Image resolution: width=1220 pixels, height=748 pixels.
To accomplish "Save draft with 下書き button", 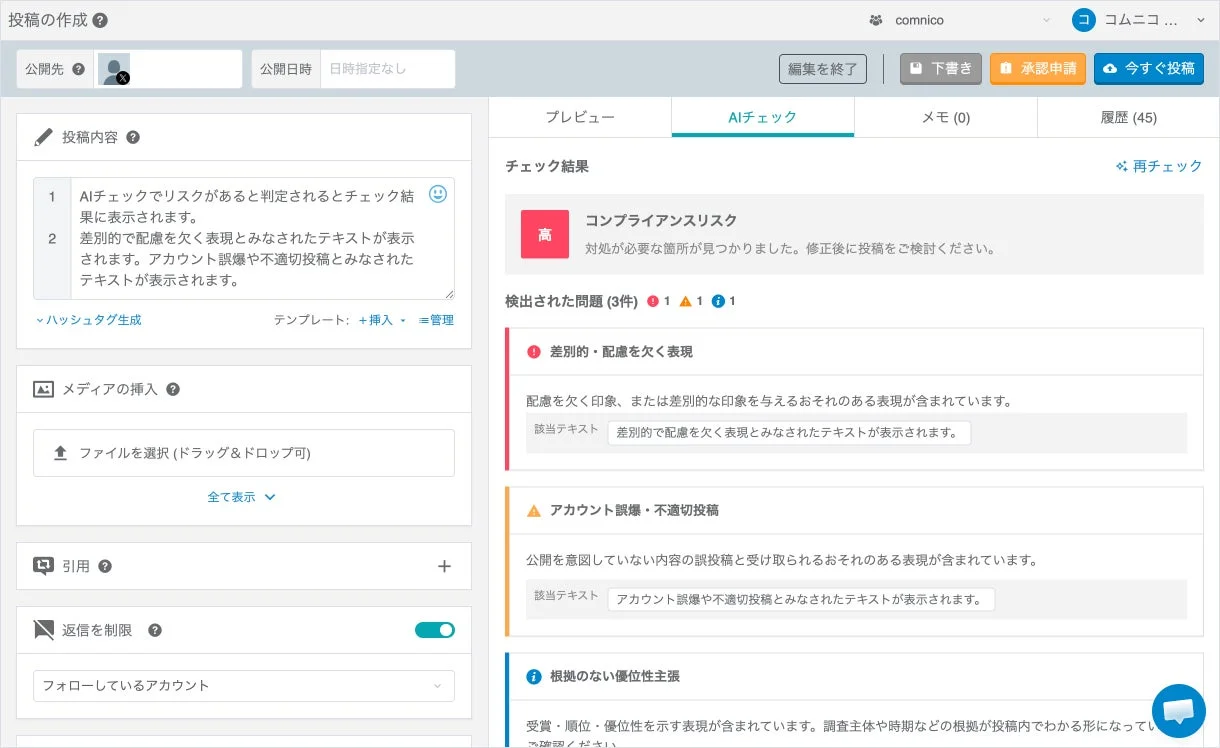I will pyautogui.click(x=941, y=69).
